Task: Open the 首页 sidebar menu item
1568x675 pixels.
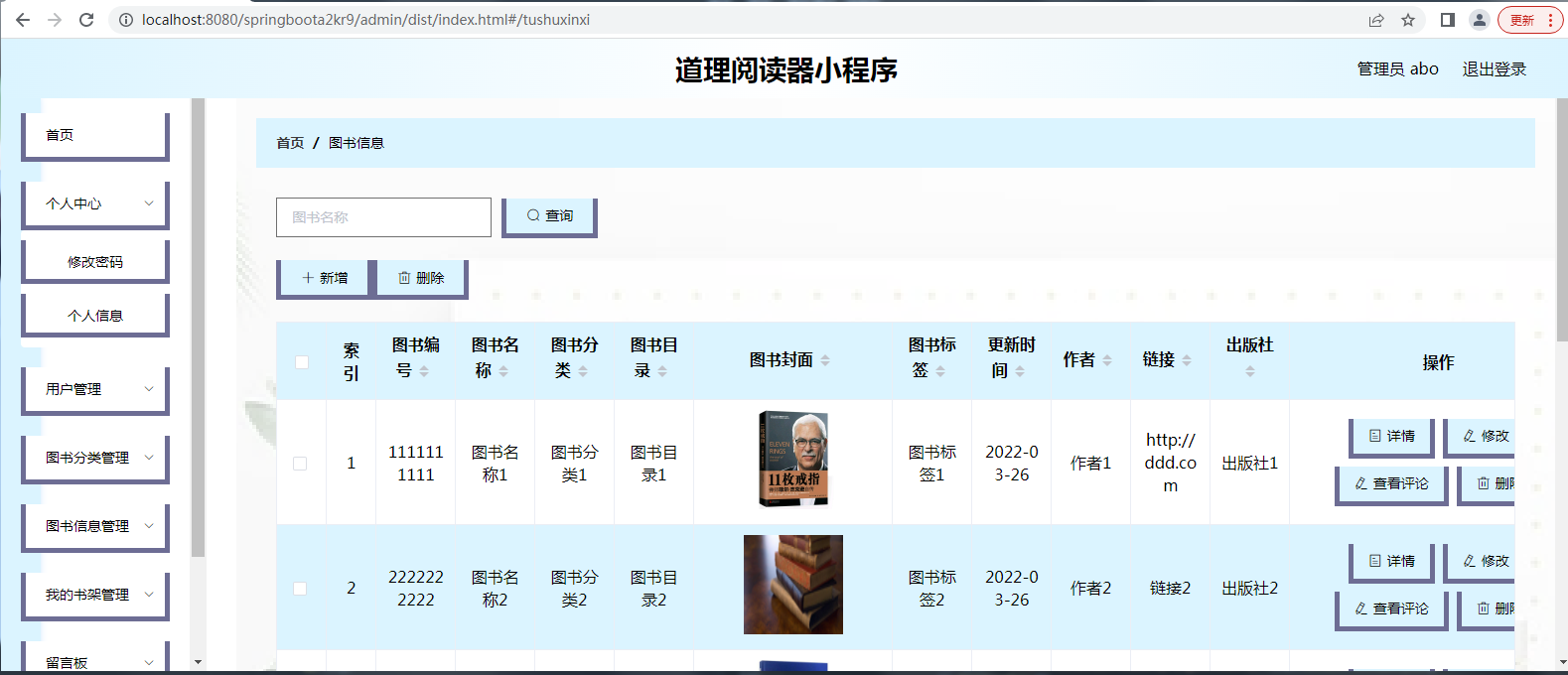Action: click(95, 135)
